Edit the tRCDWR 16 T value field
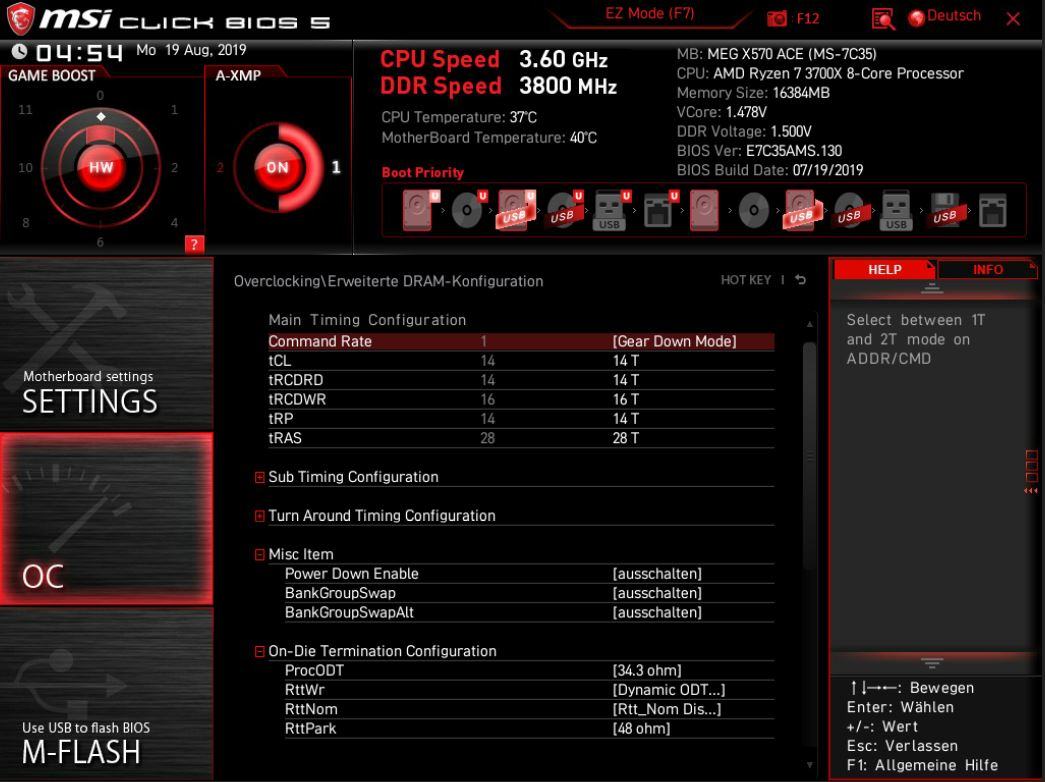Image resolution: width=1045 pixels, height=782 pixels. click(x=626, y=399)
